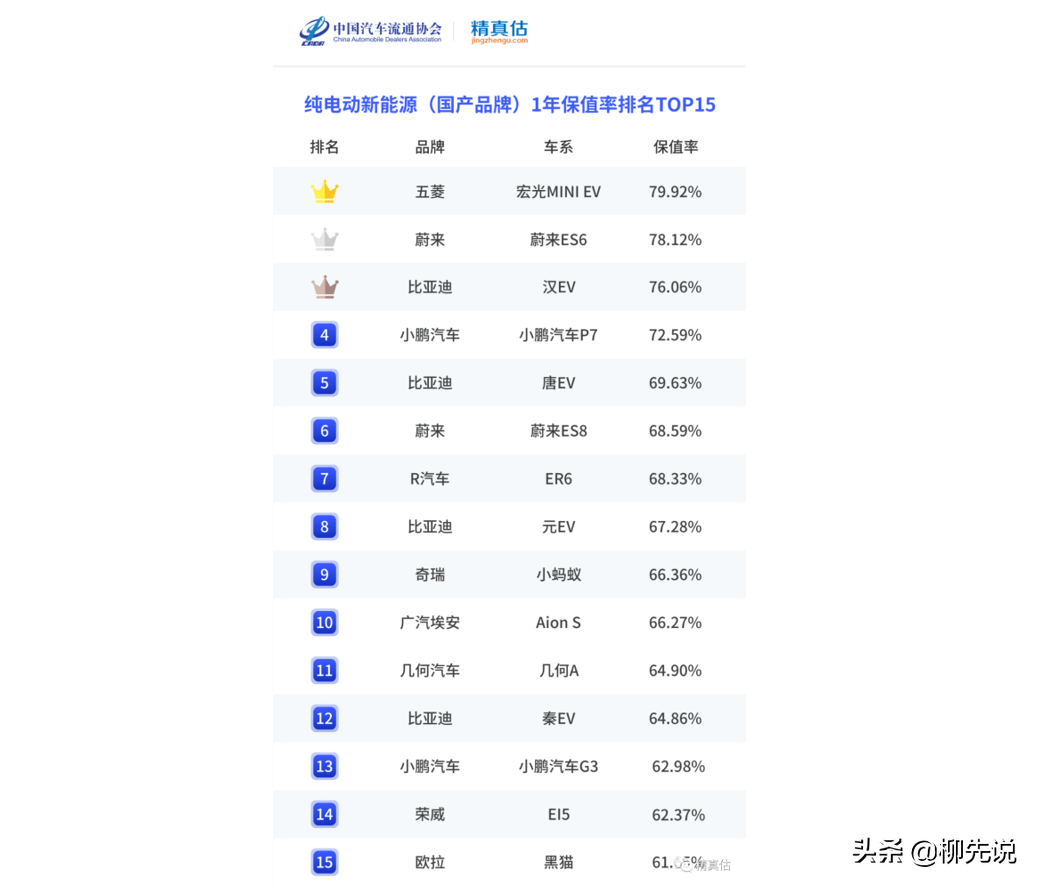The image size is (1040, 888).
Task: Click the rank 4 badge
Action: click(324, 335)
